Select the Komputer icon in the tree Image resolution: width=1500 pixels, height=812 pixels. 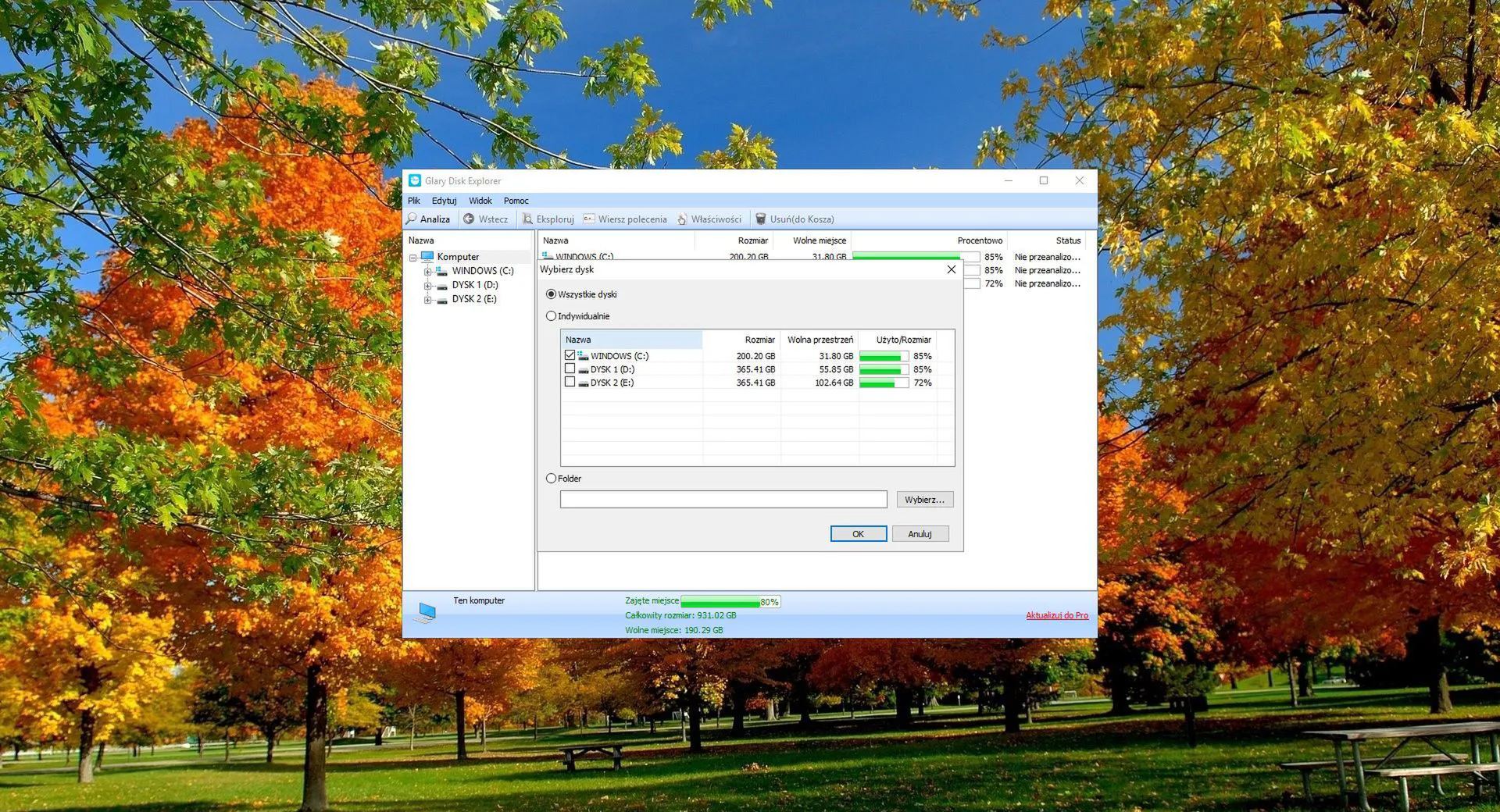[427, 256]
